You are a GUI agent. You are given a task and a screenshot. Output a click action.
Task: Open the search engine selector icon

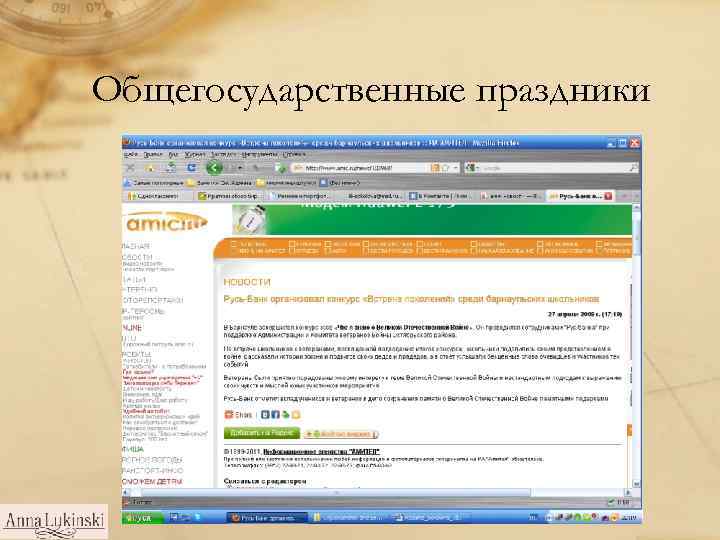(470, 168)
